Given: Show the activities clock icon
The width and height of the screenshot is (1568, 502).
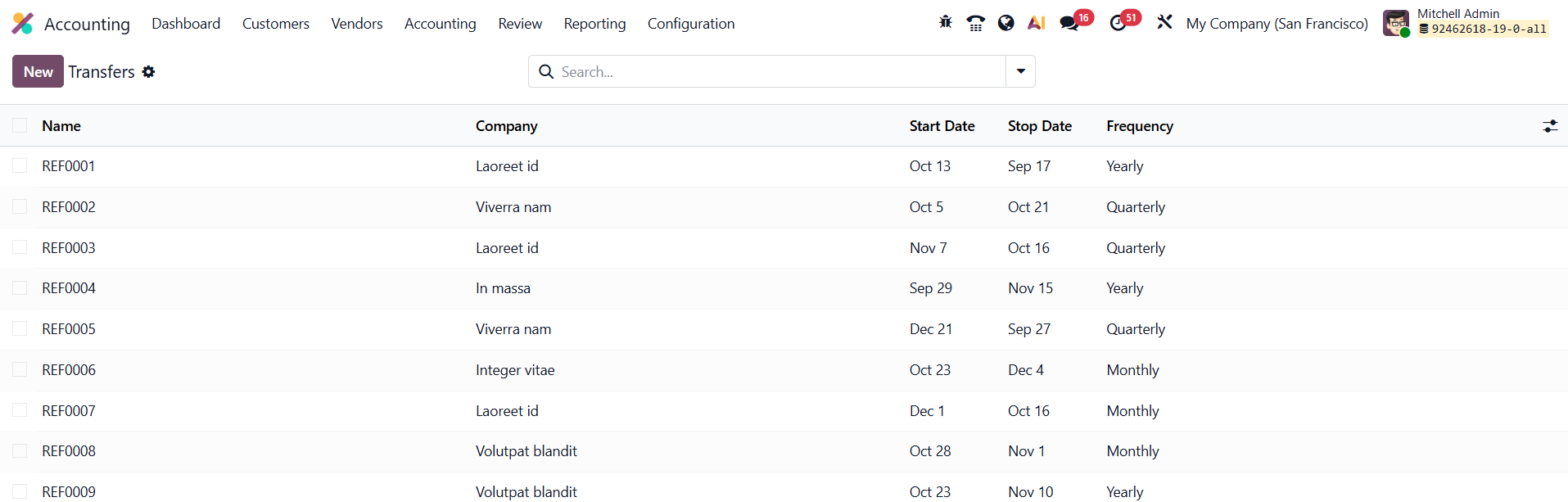Looking at the screenshot, I should pyautogui.click(x=1118, y=23).
